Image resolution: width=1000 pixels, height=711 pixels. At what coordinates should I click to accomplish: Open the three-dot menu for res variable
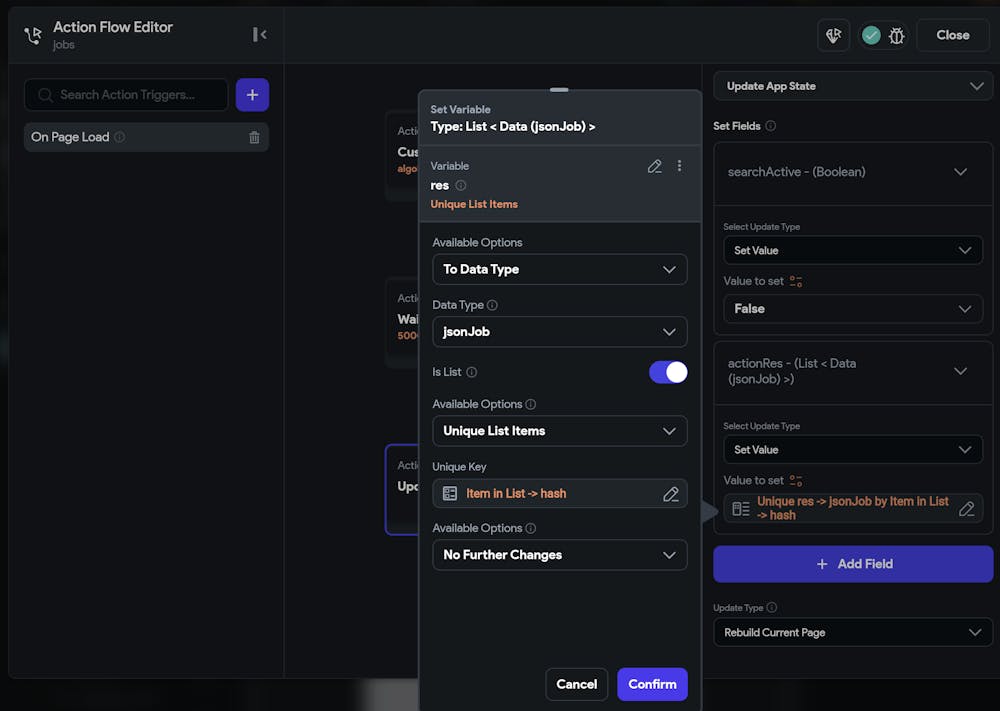[x=679, y=166]
